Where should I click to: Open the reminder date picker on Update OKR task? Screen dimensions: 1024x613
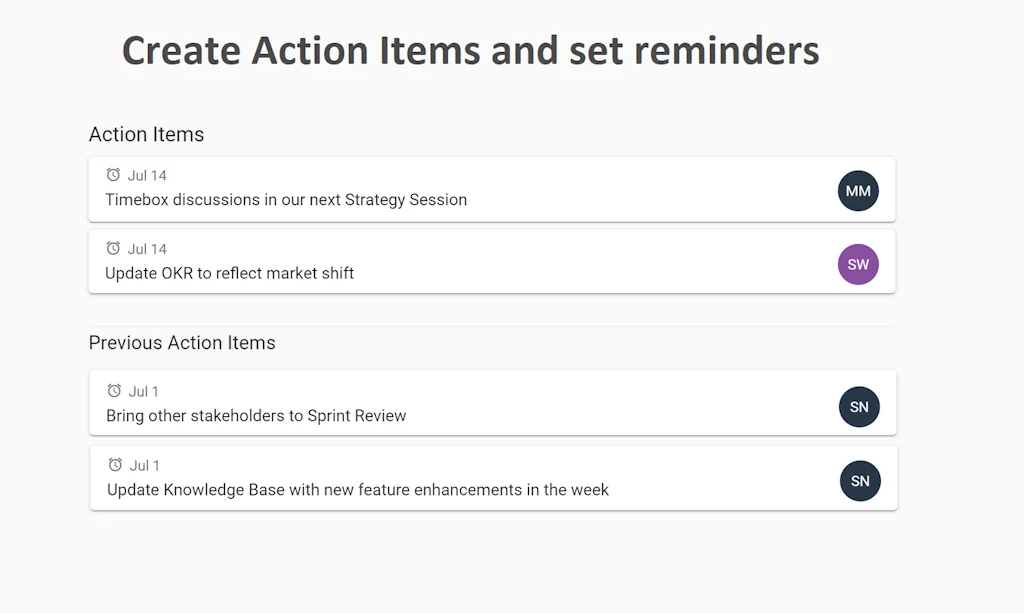pos(147,248)
